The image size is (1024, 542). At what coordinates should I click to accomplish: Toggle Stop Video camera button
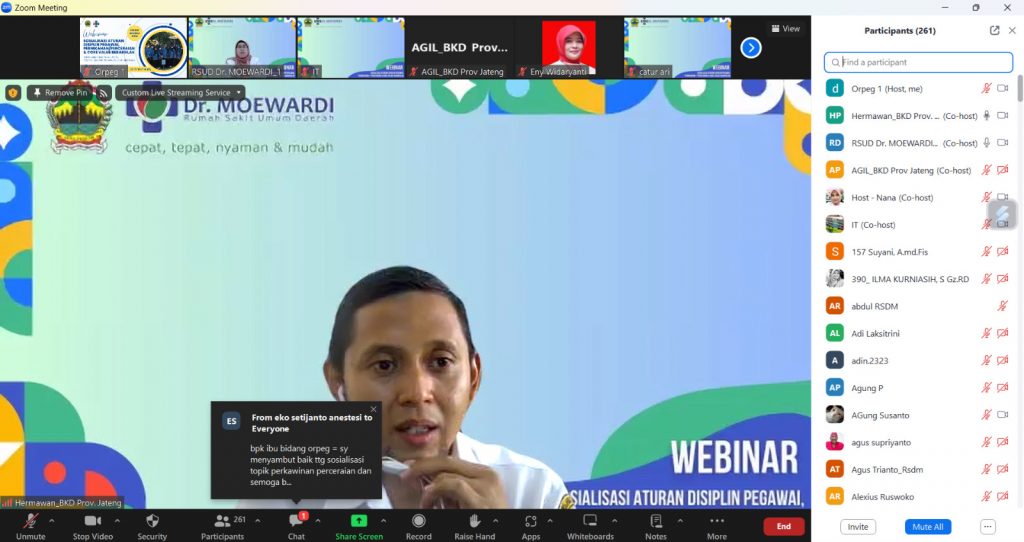click(93, 521)
